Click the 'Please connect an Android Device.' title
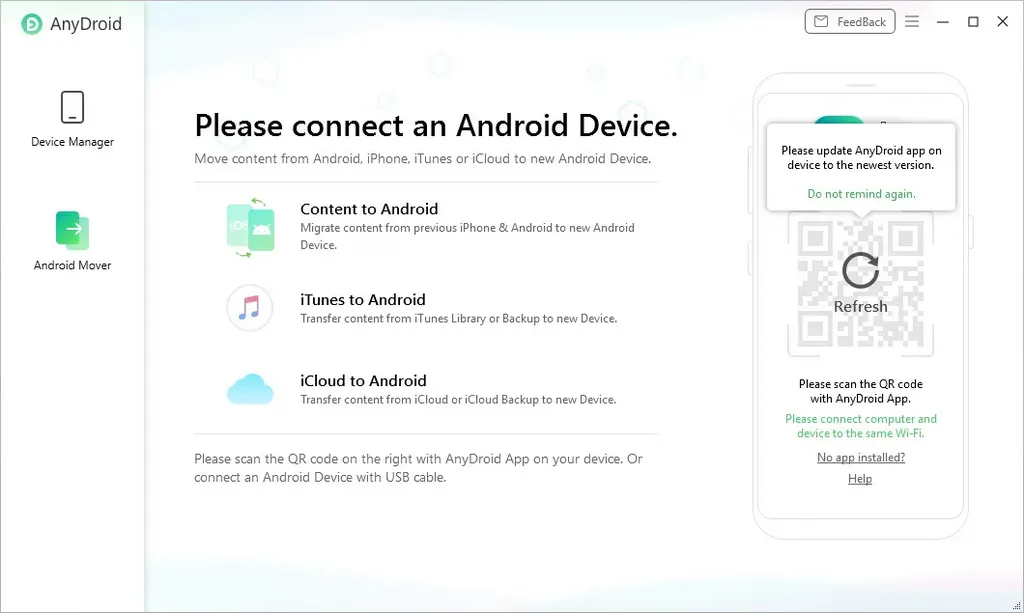Screen dimensions: 1024x613 (x=436, y=125)
